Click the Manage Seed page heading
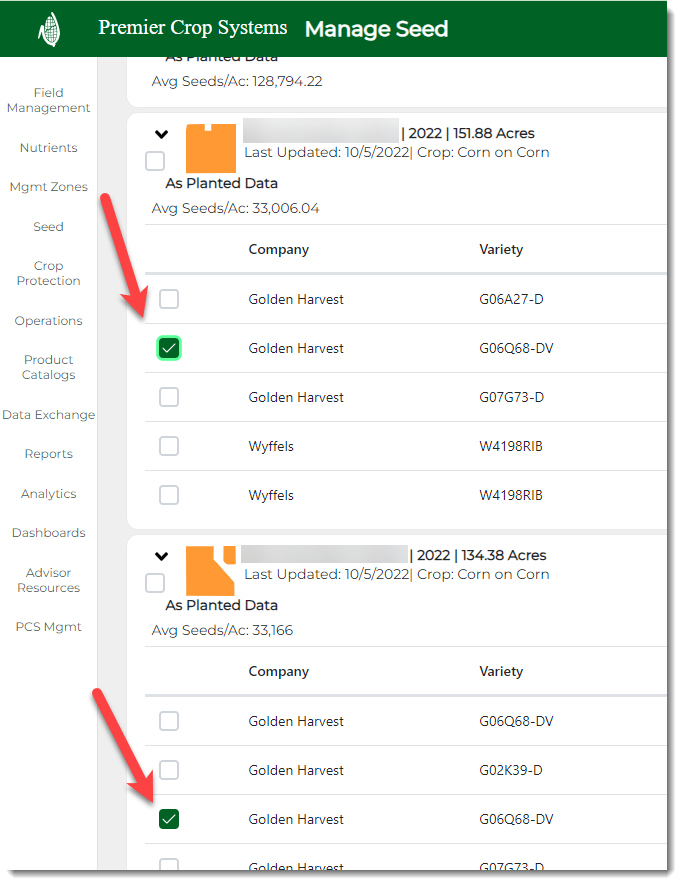This screenshot has width=682, height=885. tap(377, 29)
